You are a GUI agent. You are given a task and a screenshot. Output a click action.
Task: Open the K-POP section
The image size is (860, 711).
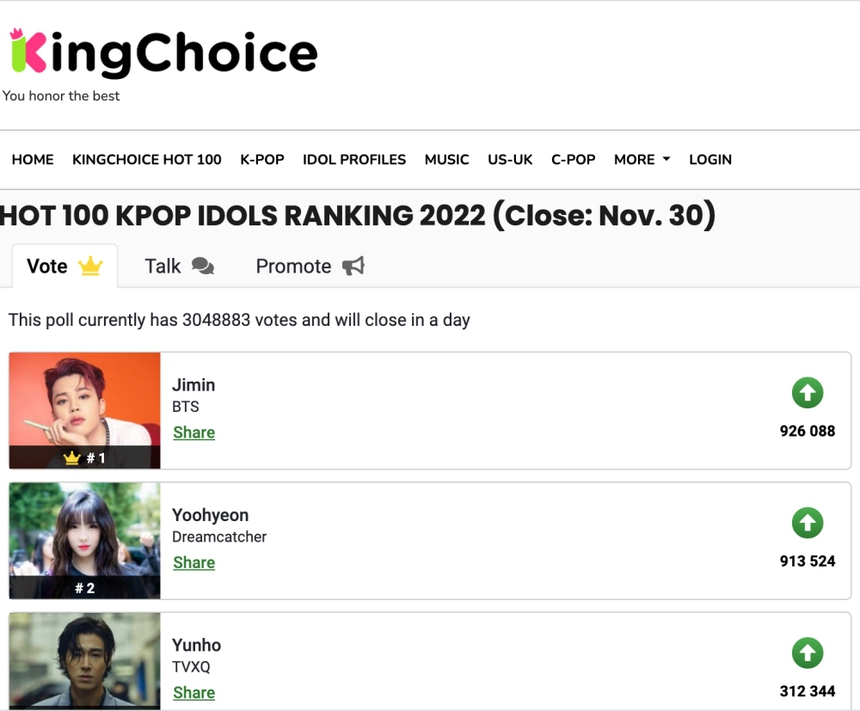pos(262,159)
